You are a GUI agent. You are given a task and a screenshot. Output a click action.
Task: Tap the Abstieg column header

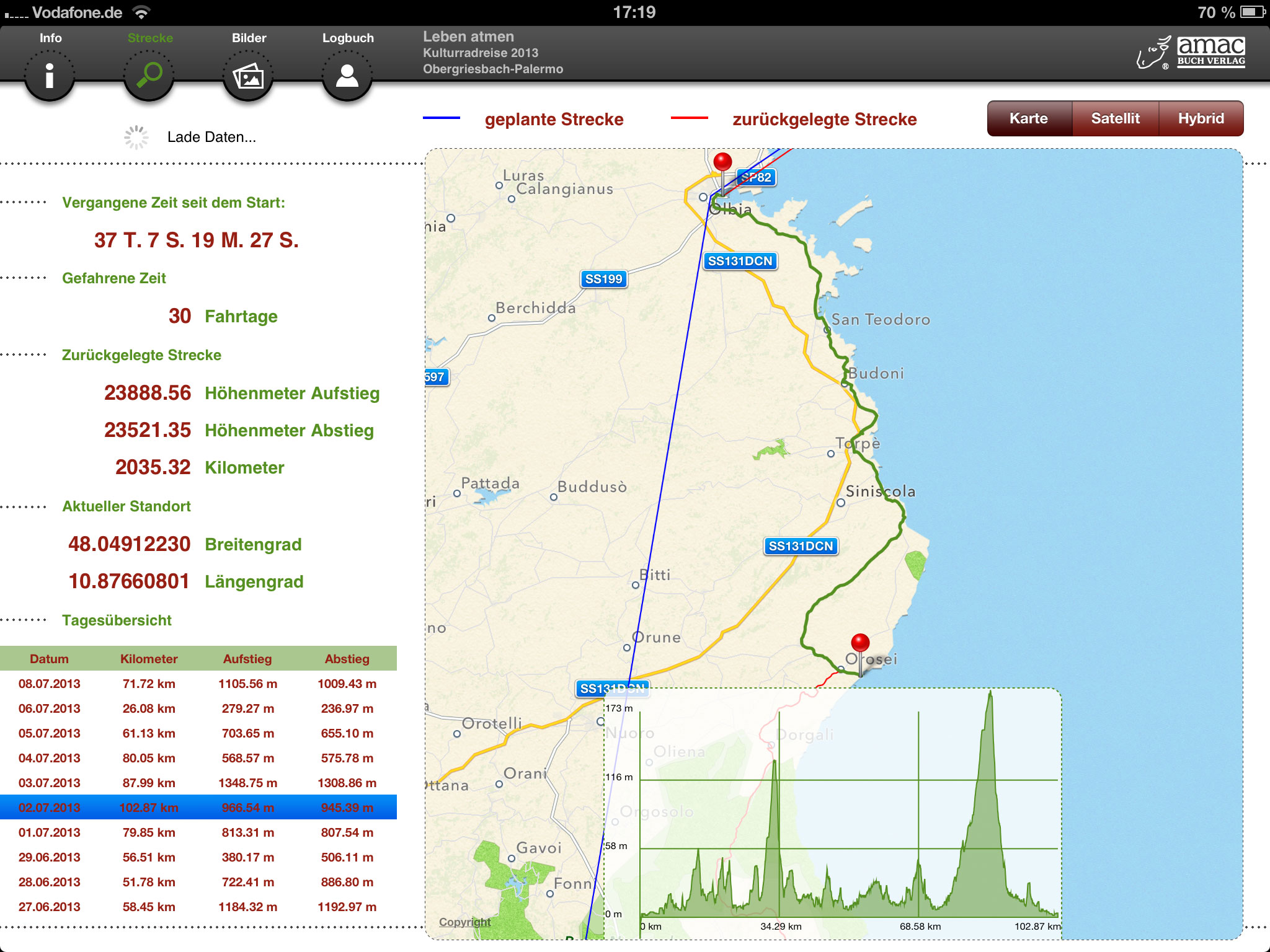click(x=347, y=659)
